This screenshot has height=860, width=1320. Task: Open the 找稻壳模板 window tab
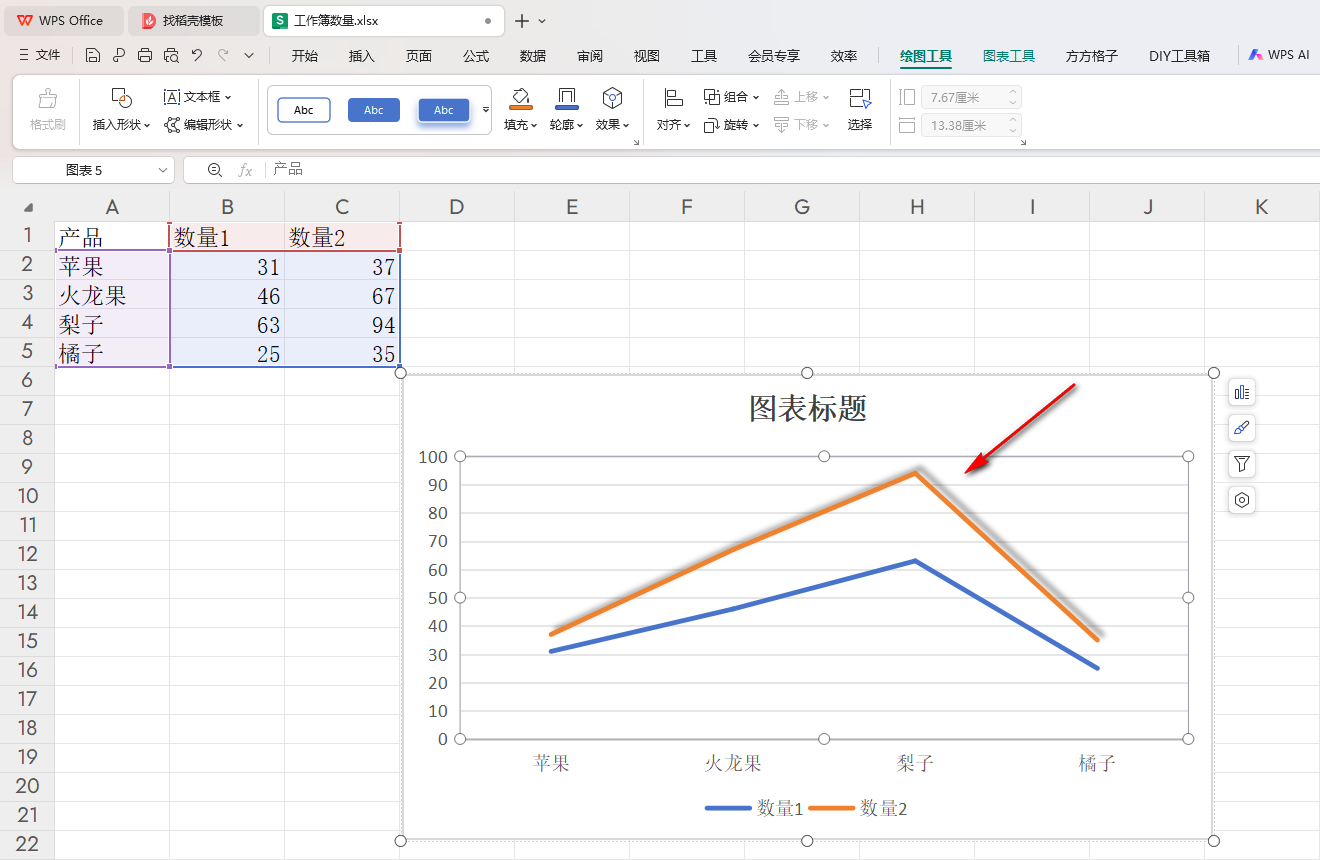[x=193, y=20]
